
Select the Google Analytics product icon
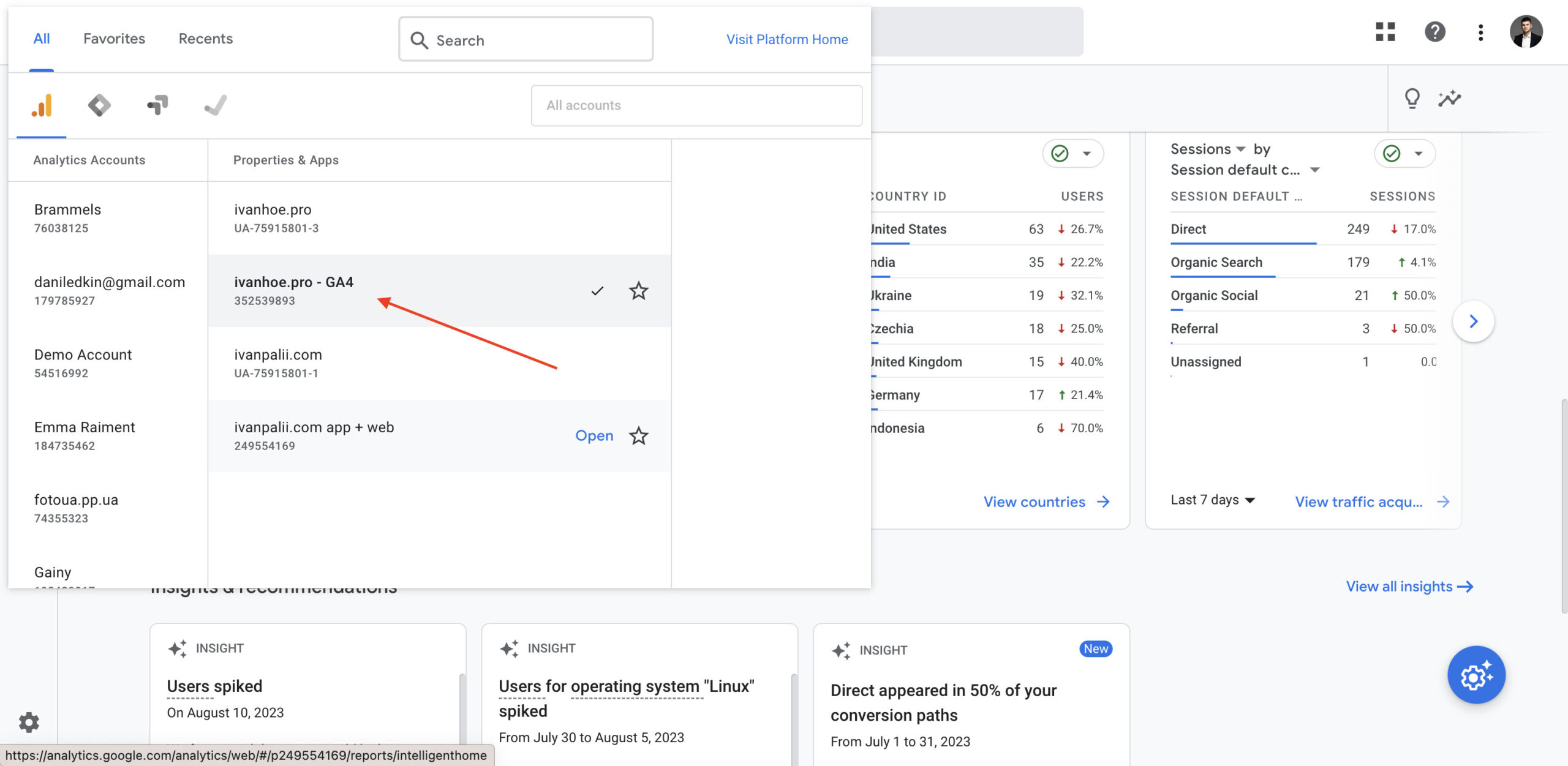[x=42, y=105]
